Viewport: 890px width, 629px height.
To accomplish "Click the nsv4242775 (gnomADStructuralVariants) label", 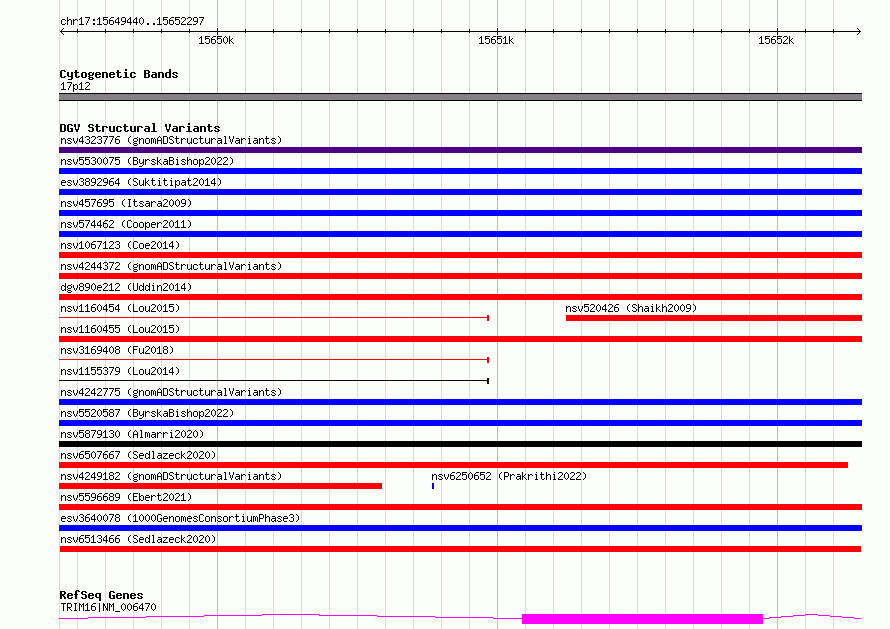I will pos(171,392).
